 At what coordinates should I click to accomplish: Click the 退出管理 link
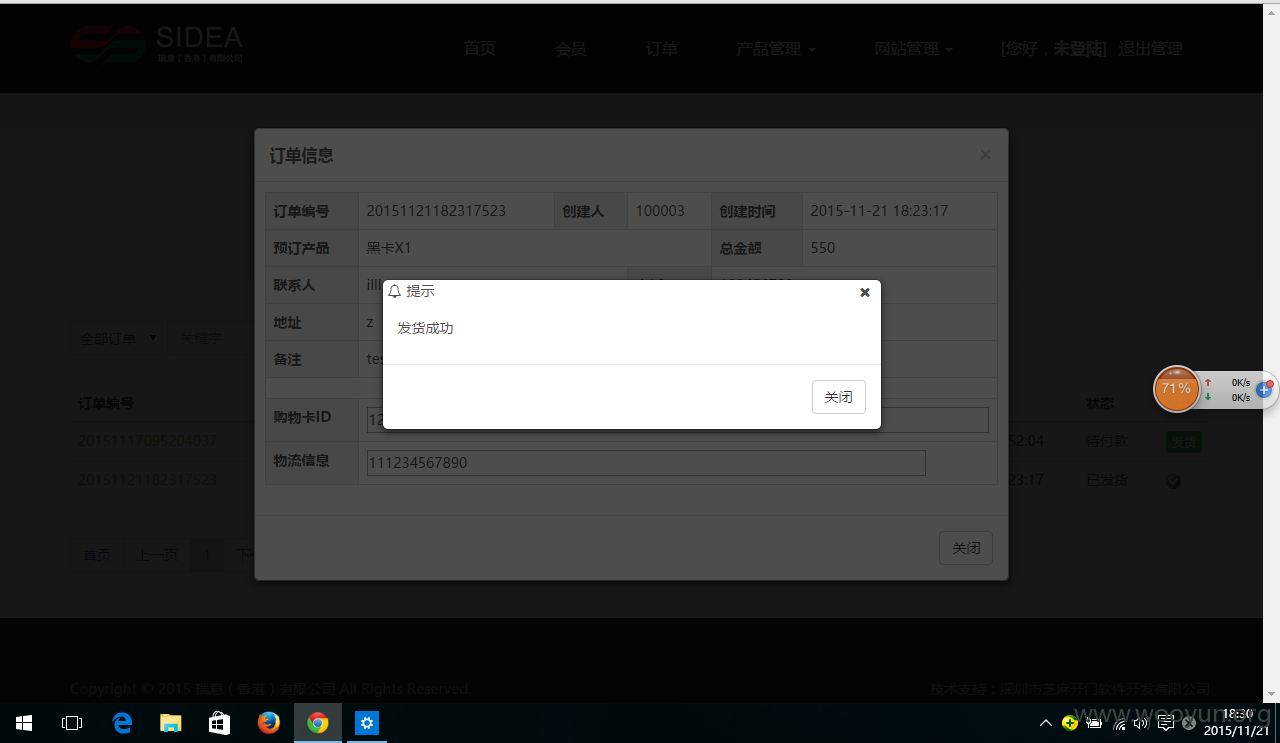tap(1150, 48)
